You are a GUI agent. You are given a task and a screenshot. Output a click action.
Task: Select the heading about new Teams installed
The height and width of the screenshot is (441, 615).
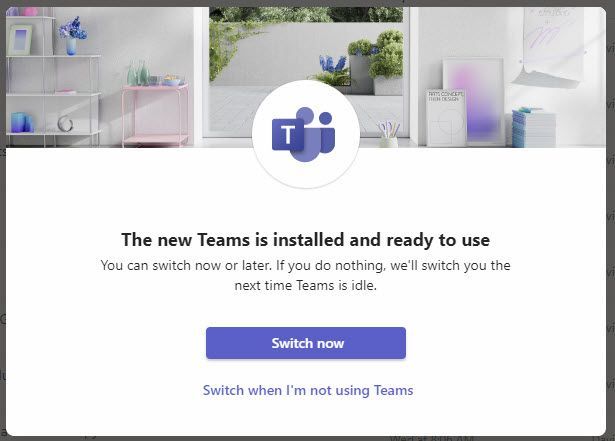306,240
